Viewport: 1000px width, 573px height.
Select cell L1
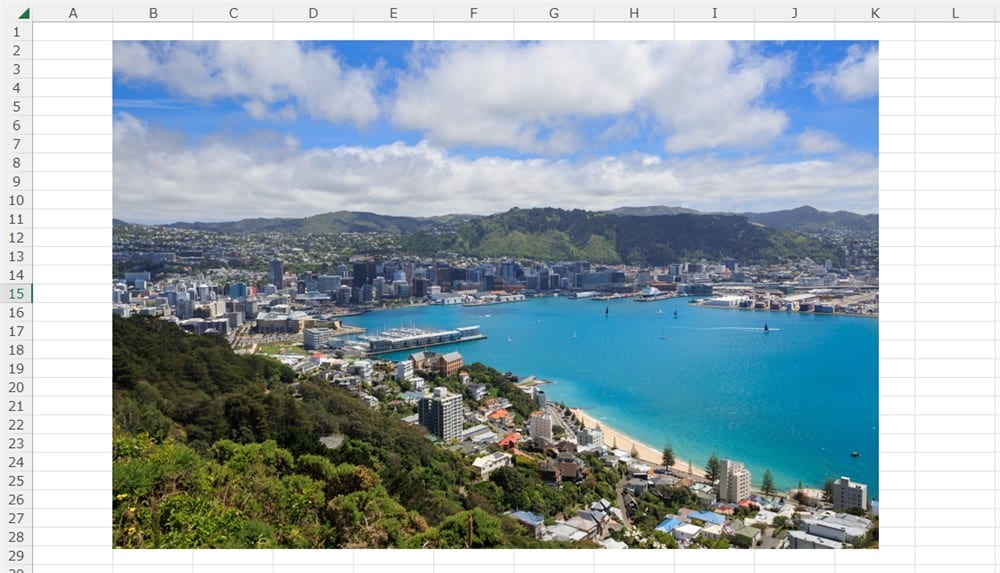click(x=955, y=31)
